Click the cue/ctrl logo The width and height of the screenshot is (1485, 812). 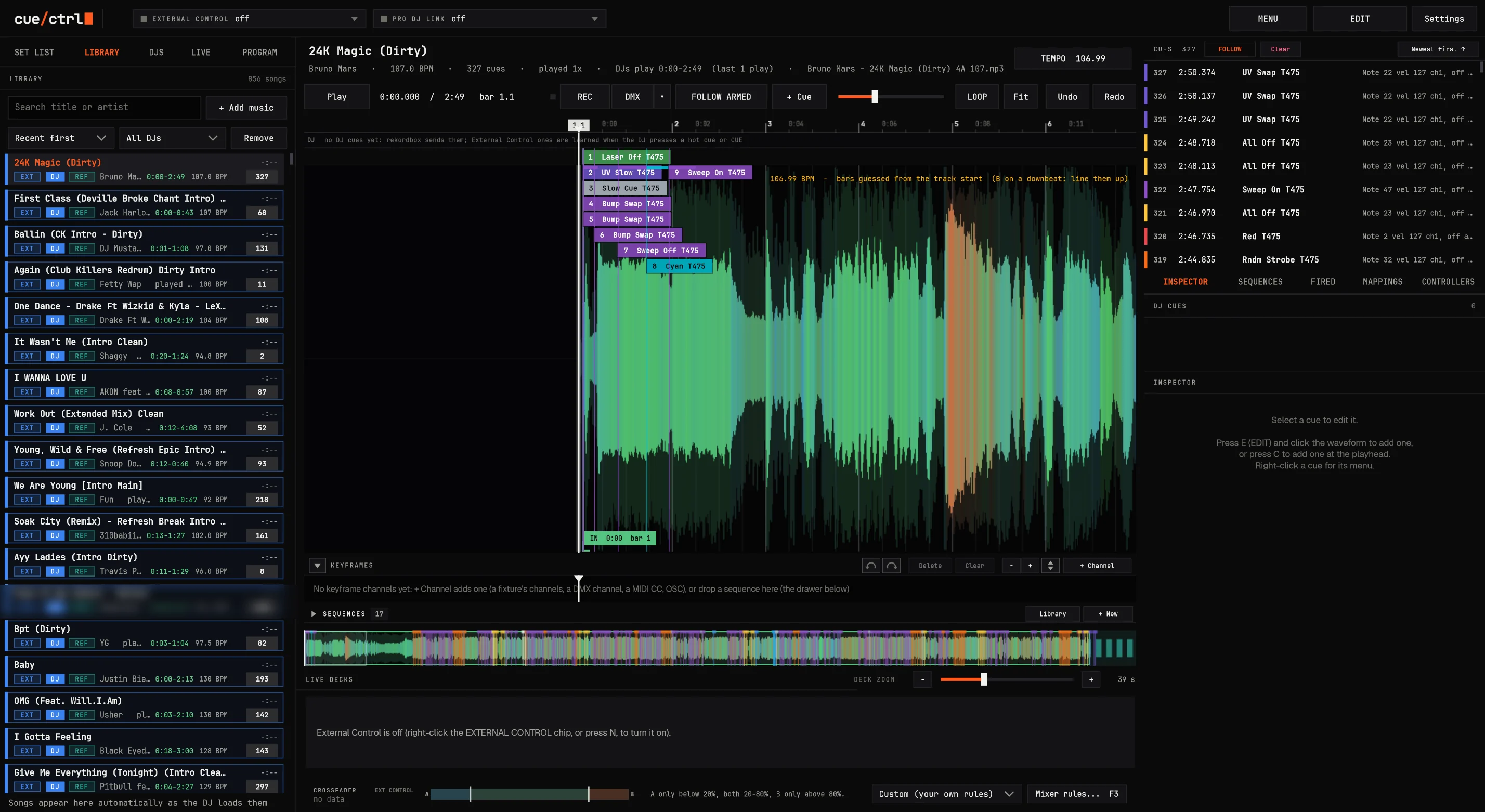(54, 19)
